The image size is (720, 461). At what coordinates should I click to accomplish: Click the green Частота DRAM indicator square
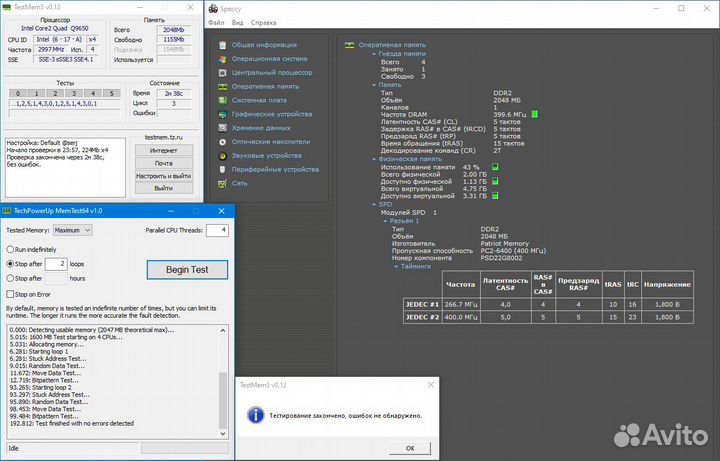point(535,114)
